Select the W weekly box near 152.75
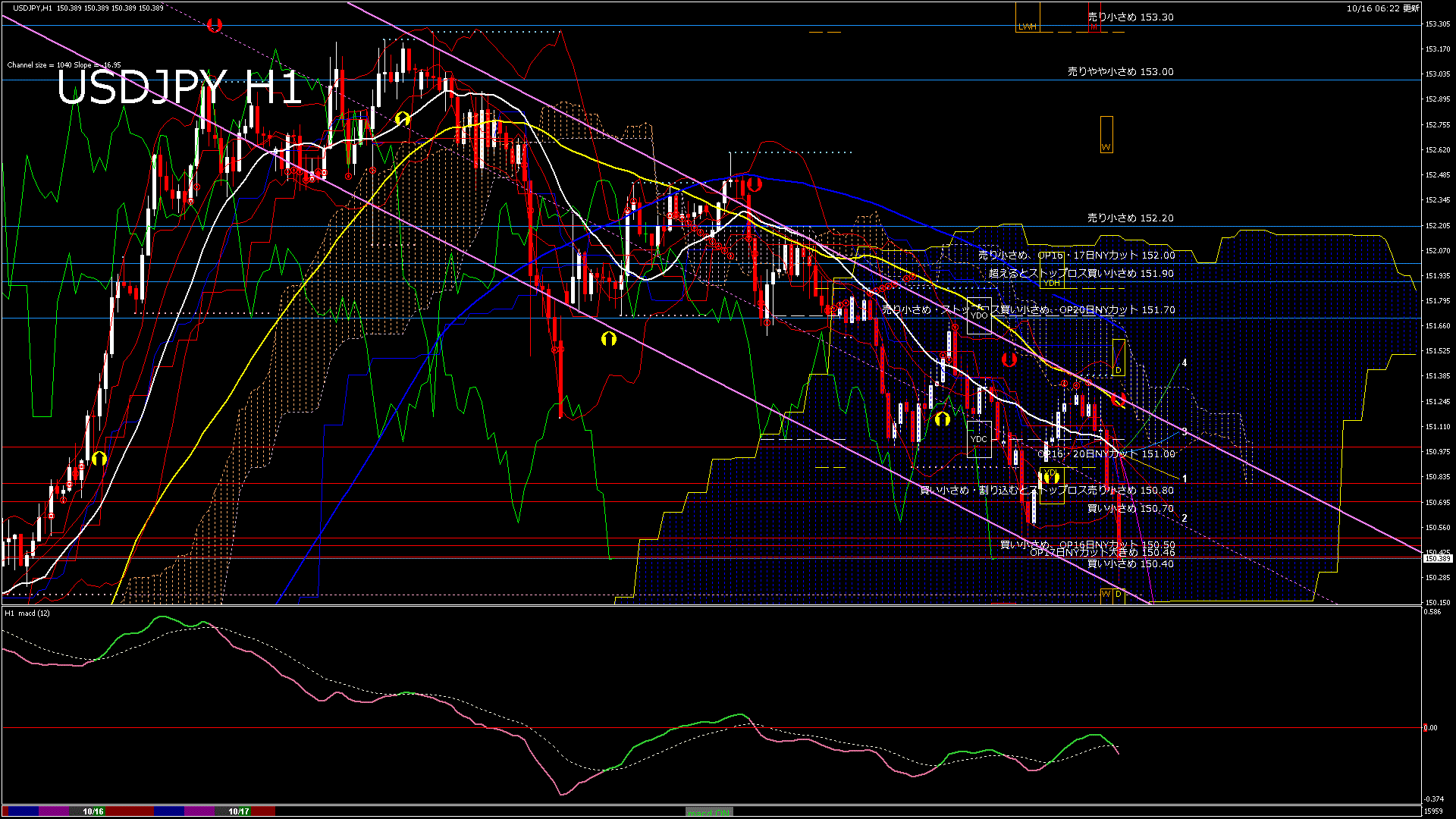 click(x=1106, y=134)
